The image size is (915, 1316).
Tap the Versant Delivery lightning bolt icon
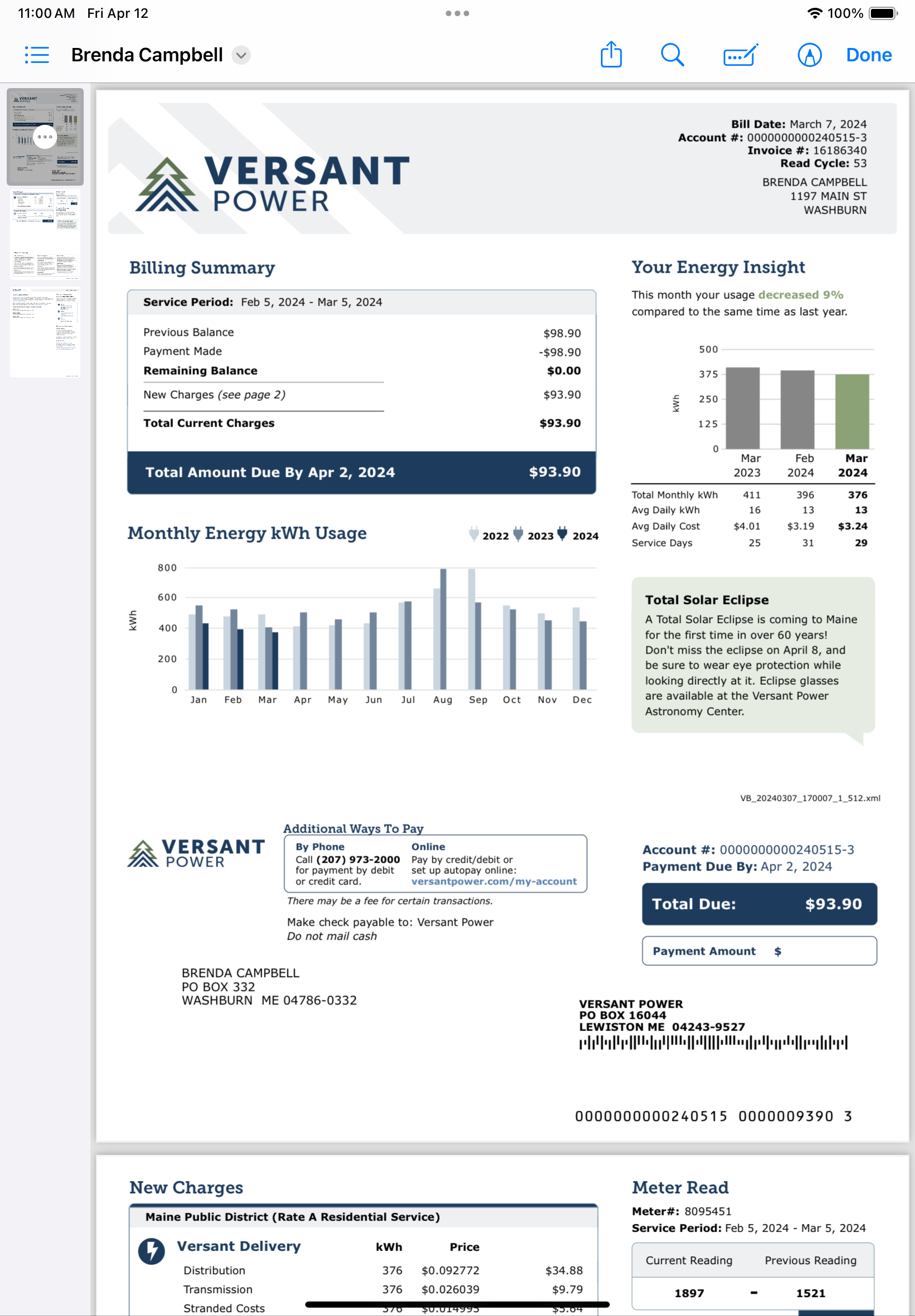click(151, 1251)
